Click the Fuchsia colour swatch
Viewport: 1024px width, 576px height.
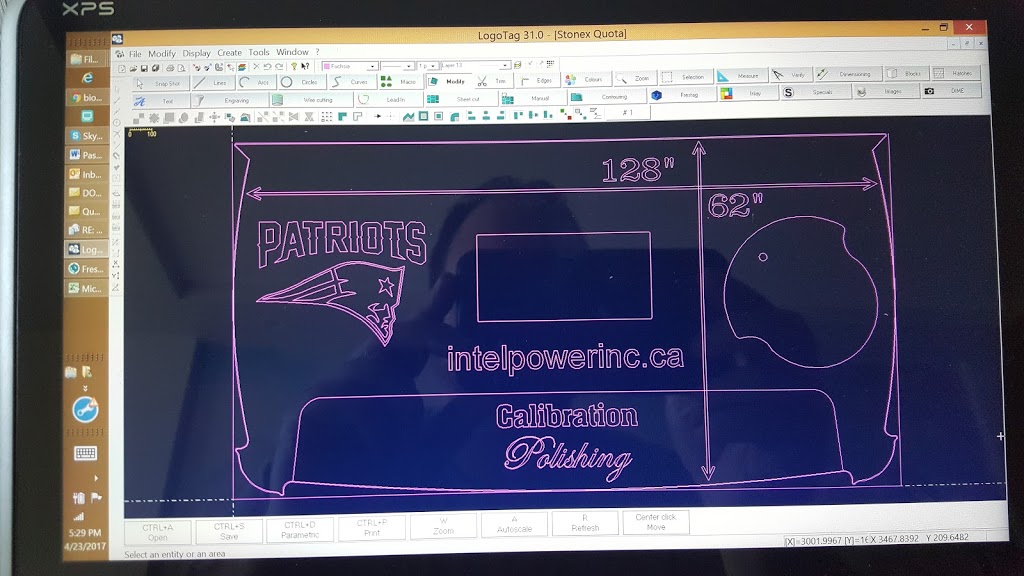pos(327,67)
